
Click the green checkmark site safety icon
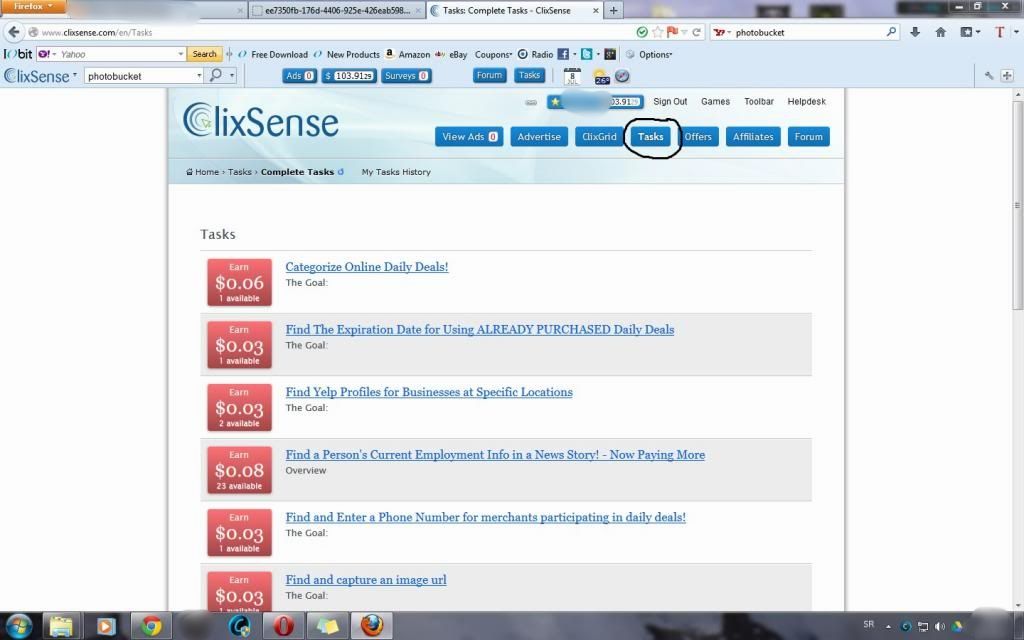[642, 32]
